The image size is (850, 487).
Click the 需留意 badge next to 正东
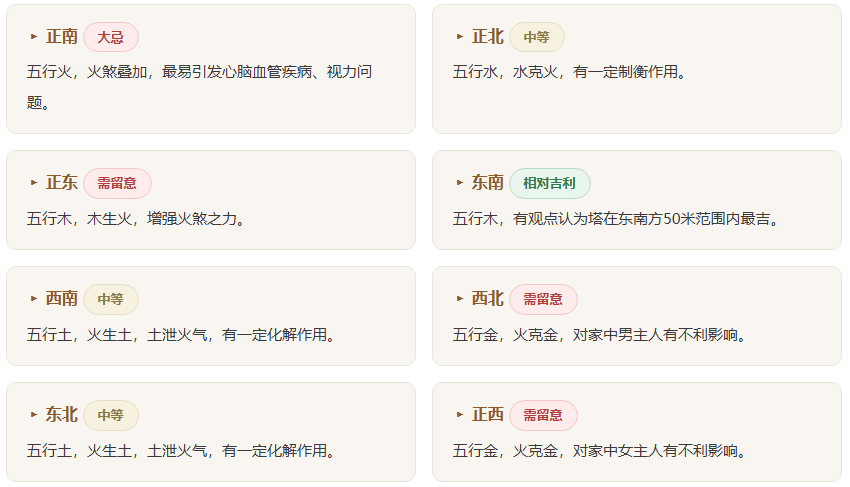[x=117, y=183]
